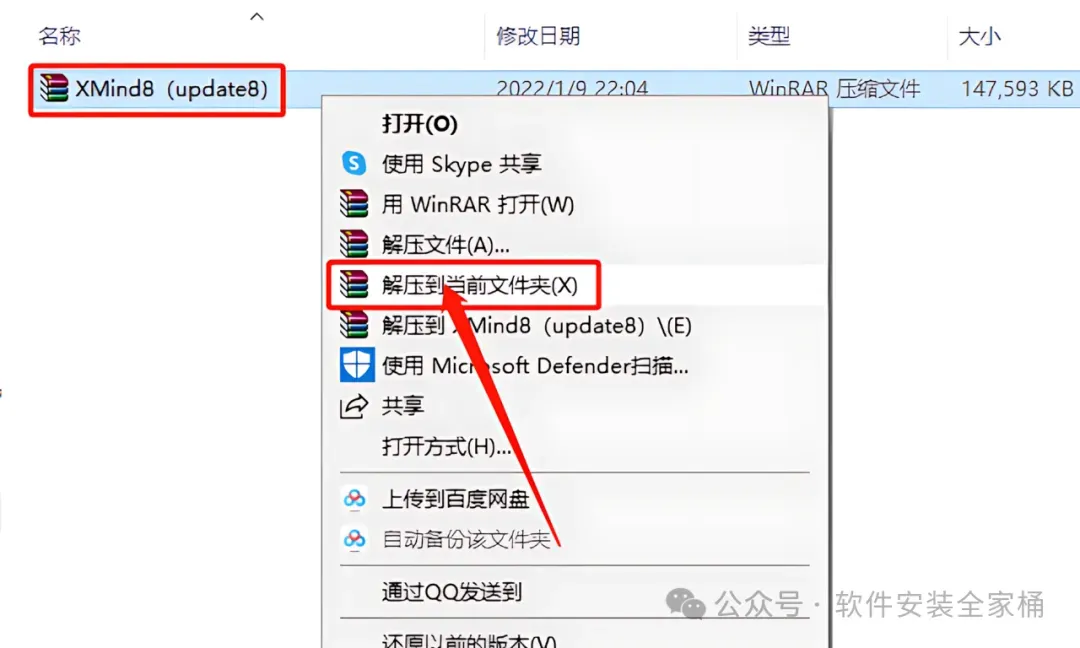Click the Skype icon in context menu

354,163
